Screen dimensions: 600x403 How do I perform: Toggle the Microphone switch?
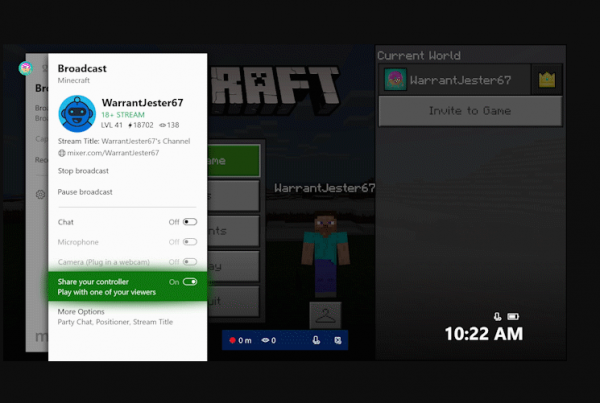tap(190, 242)
